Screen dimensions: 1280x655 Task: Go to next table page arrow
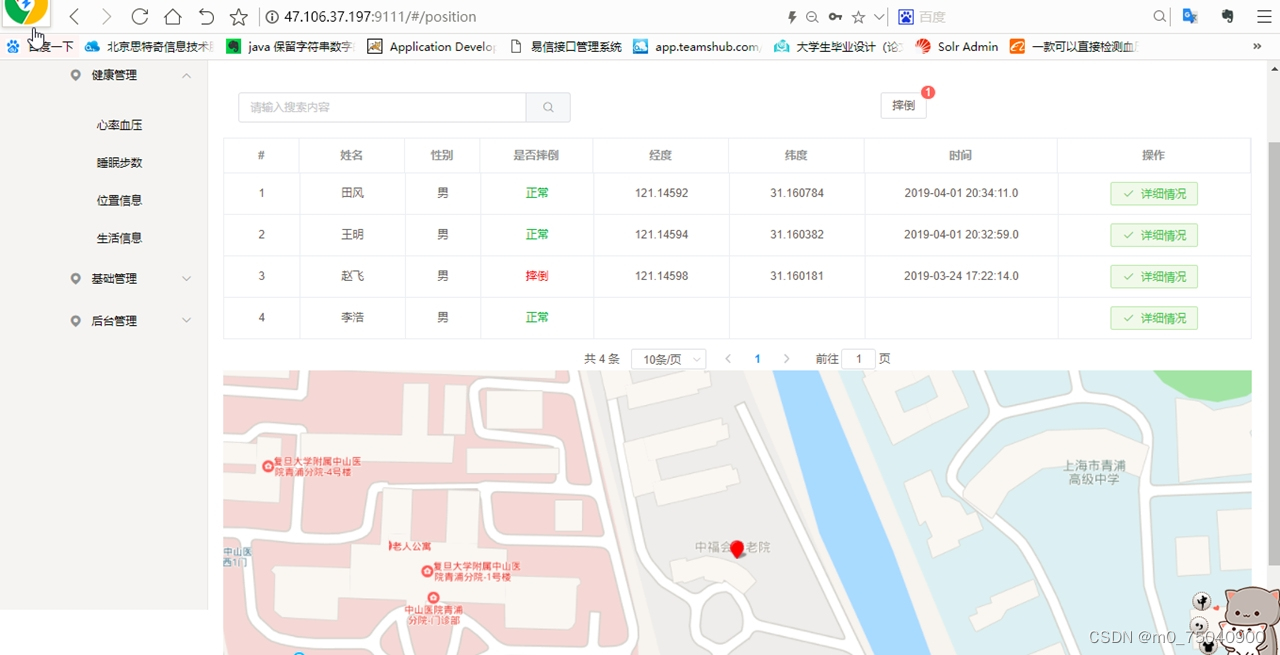pos(787,359)
